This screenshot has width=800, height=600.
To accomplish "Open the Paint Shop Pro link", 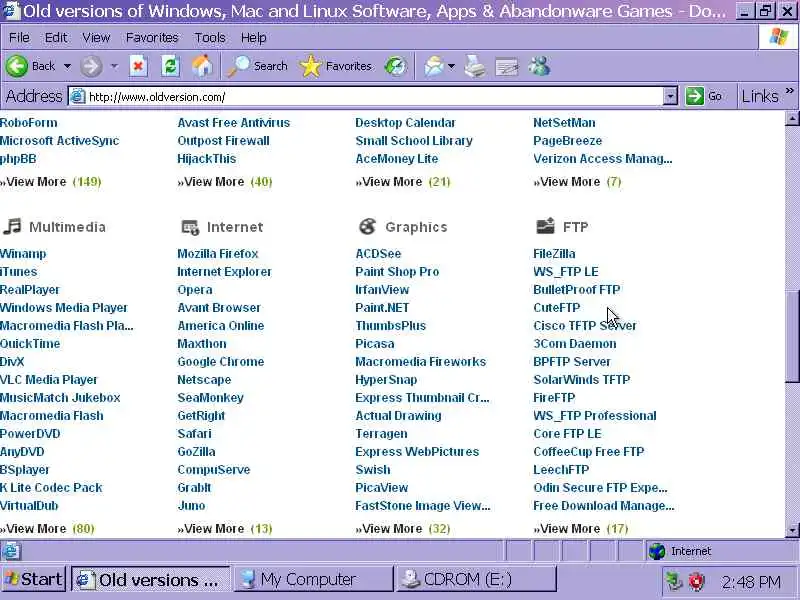I will pos(397,271).
